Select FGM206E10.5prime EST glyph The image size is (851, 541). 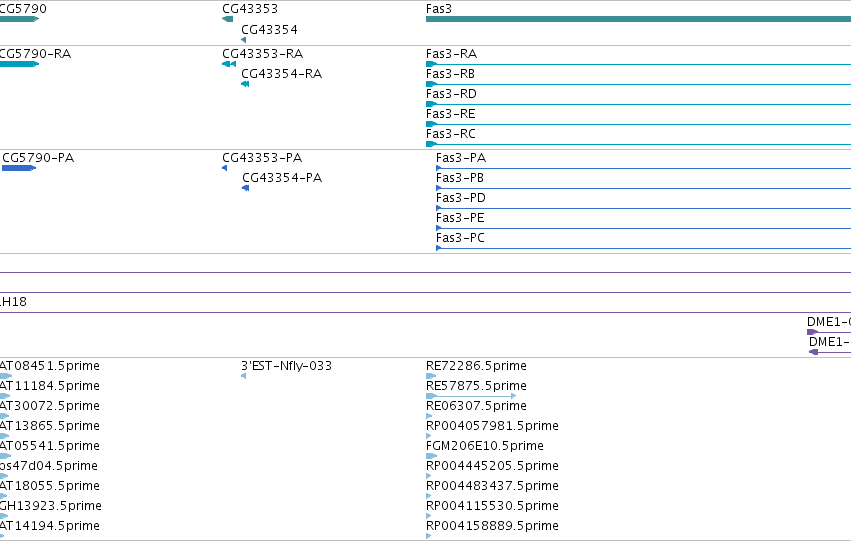(431, 456)
